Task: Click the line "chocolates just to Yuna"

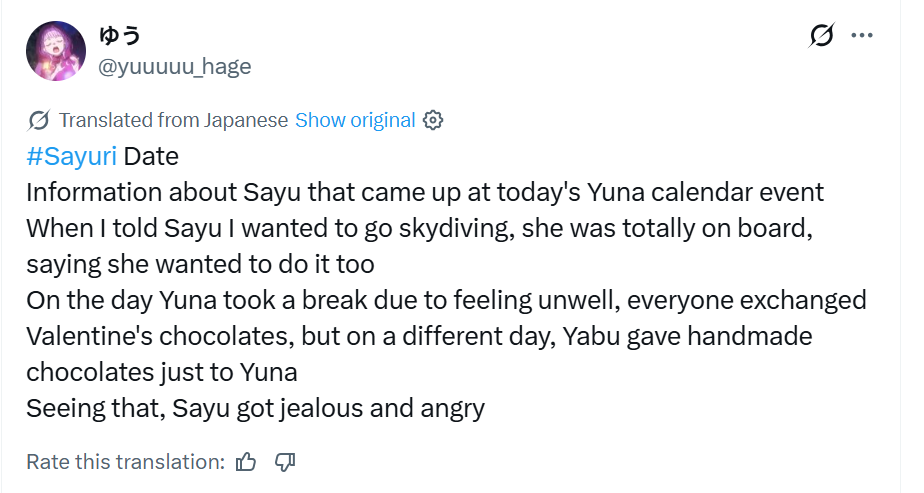Action: 162,372
